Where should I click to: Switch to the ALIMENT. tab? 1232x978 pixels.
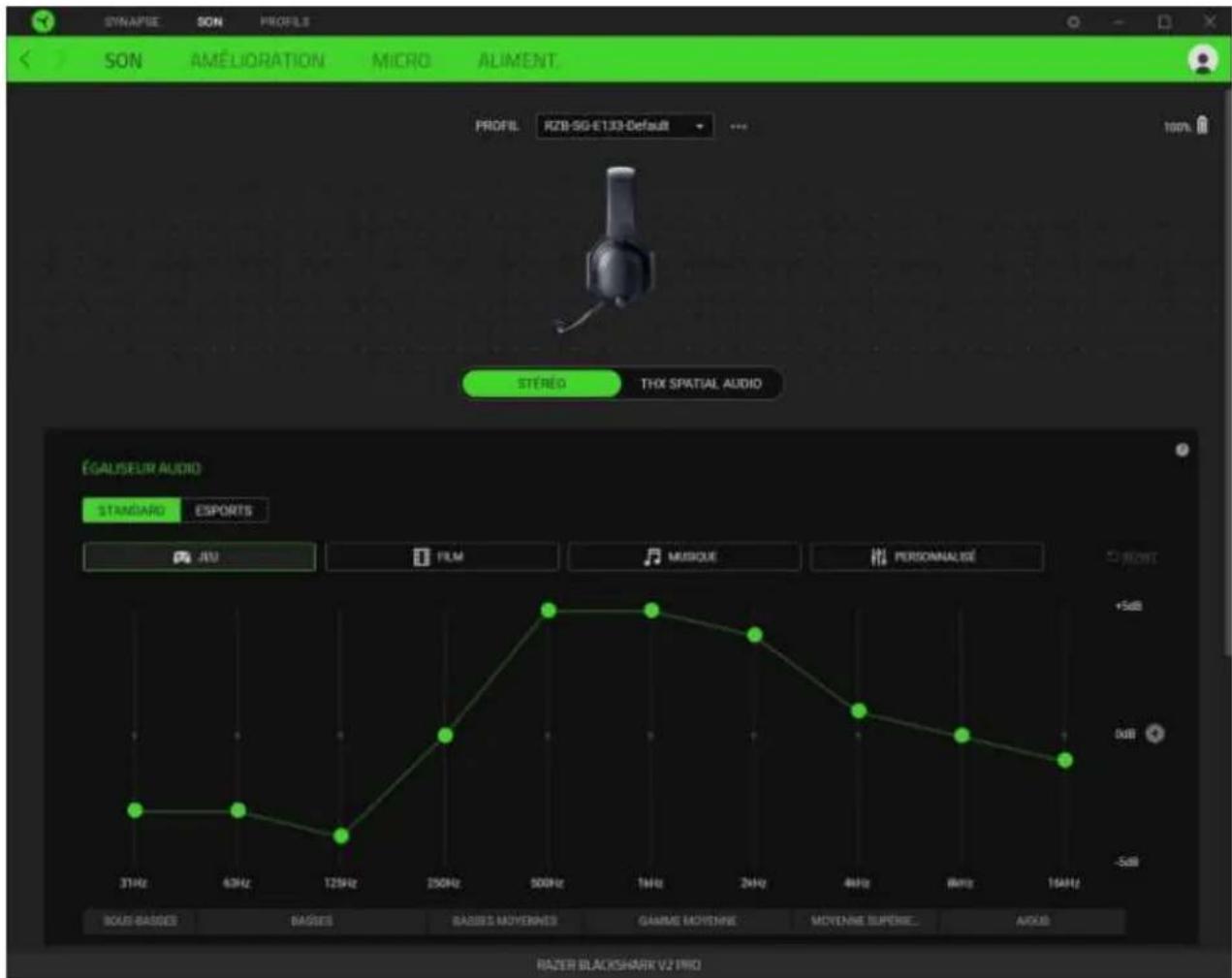519,60
